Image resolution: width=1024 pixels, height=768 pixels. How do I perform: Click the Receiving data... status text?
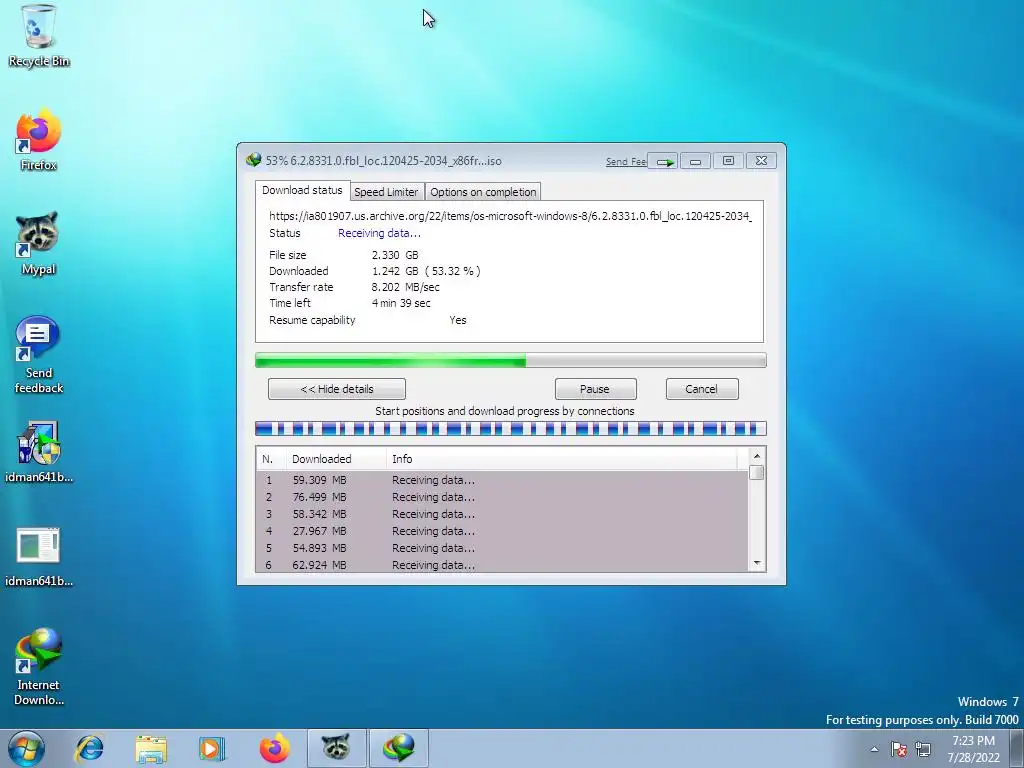379,233
